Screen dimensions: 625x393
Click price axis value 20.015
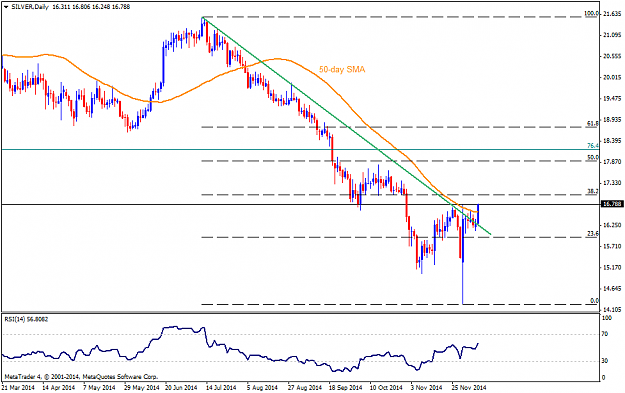point(612,77)
